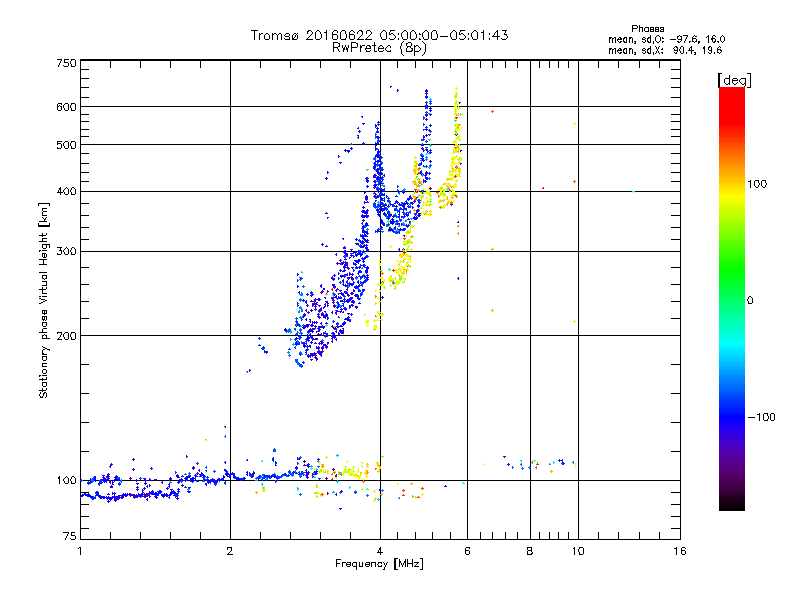Click the y-axis '600' tick label
The width and height of the screenshot is (800, 600).
click(66, 107)
